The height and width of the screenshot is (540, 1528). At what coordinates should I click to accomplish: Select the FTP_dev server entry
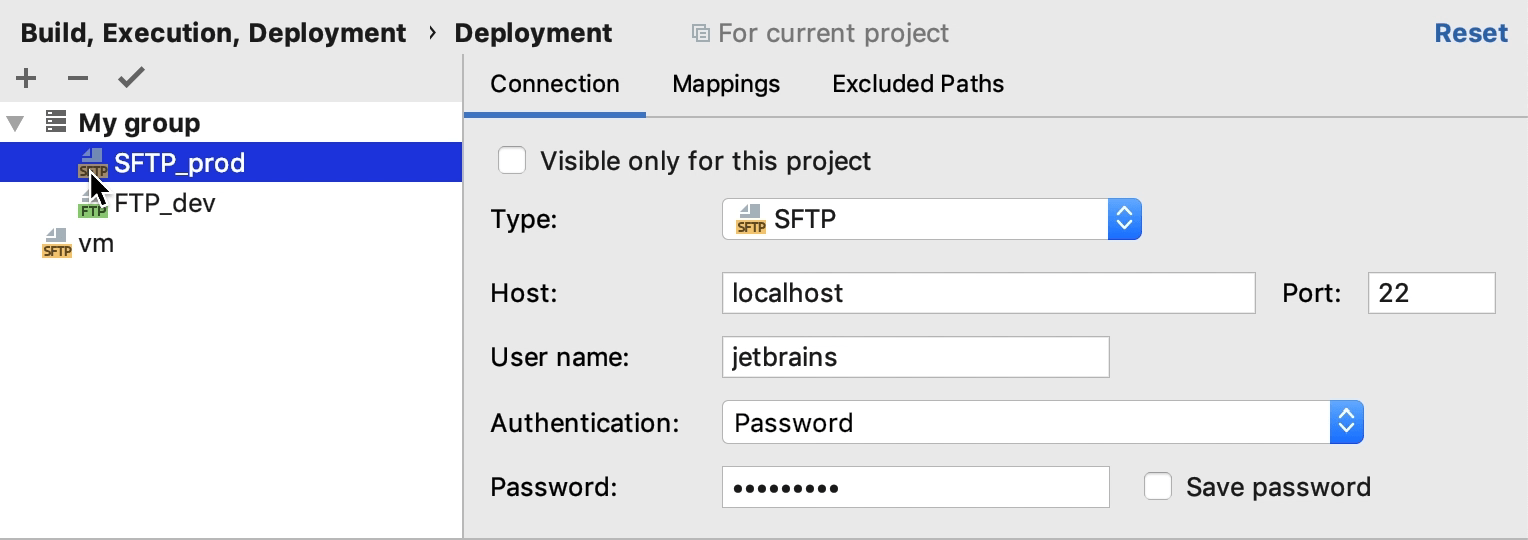[165, 204]
